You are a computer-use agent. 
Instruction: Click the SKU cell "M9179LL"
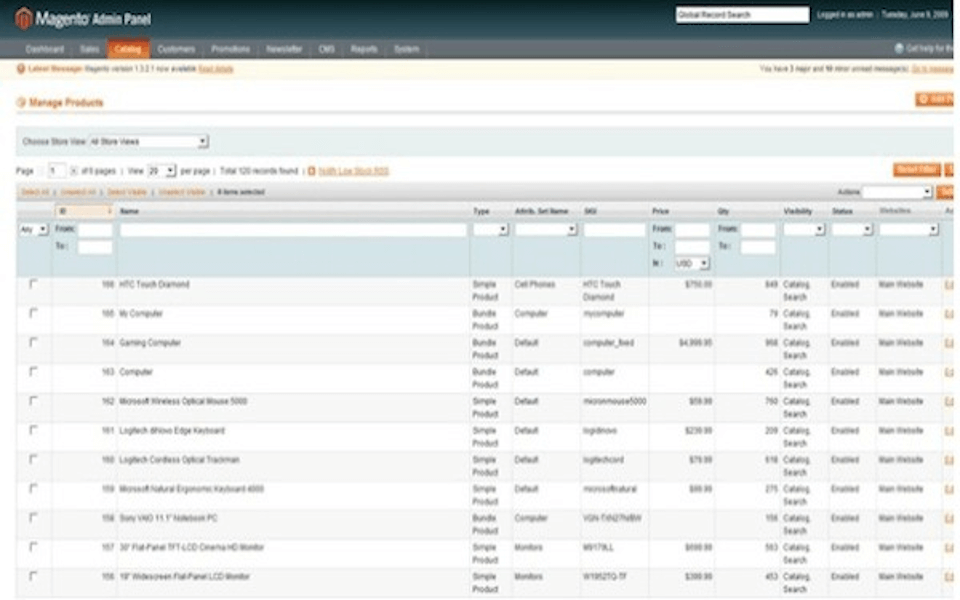click(x=598, y=548)
